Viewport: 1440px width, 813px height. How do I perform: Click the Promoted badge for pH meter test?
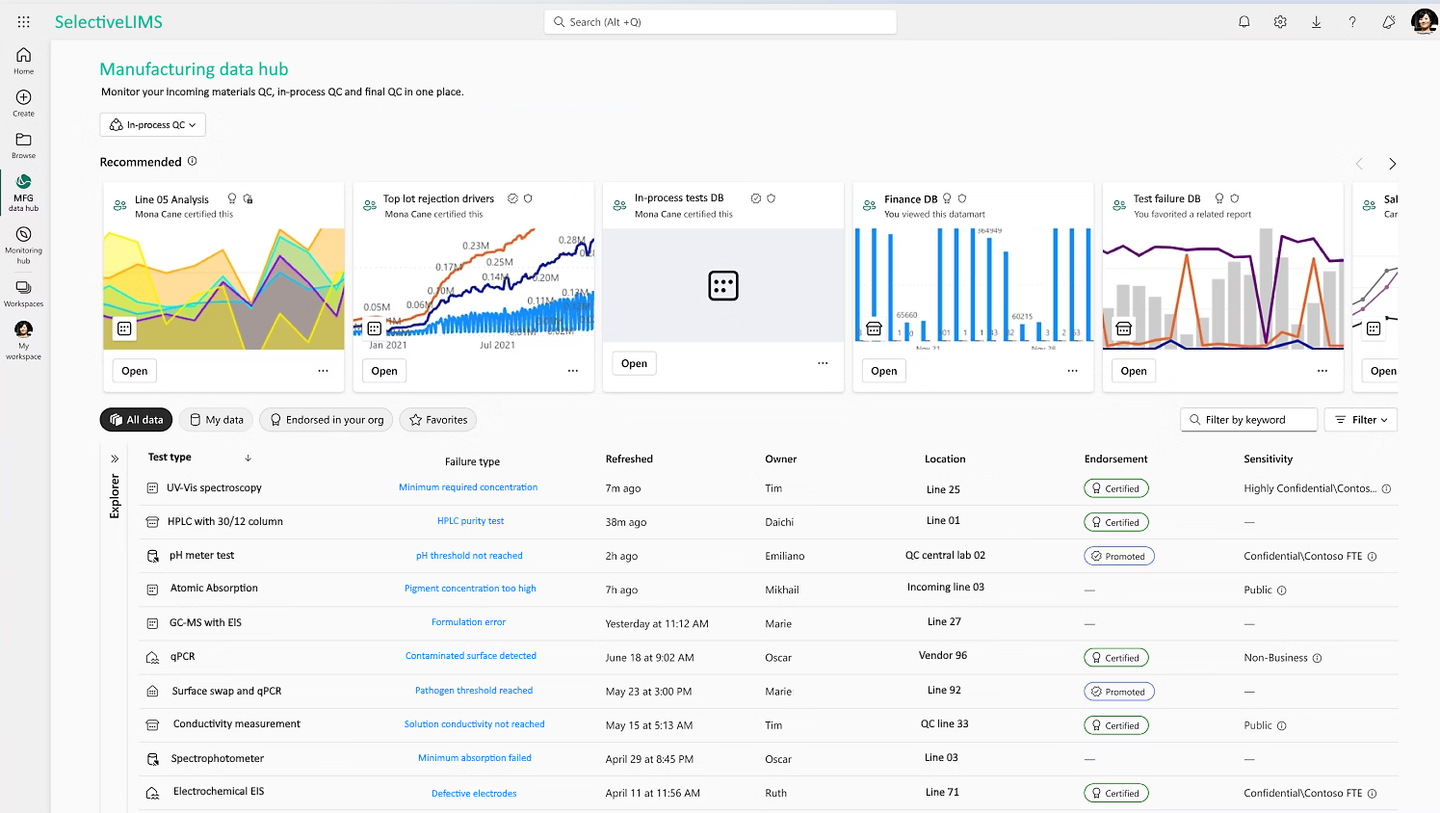1119,556
